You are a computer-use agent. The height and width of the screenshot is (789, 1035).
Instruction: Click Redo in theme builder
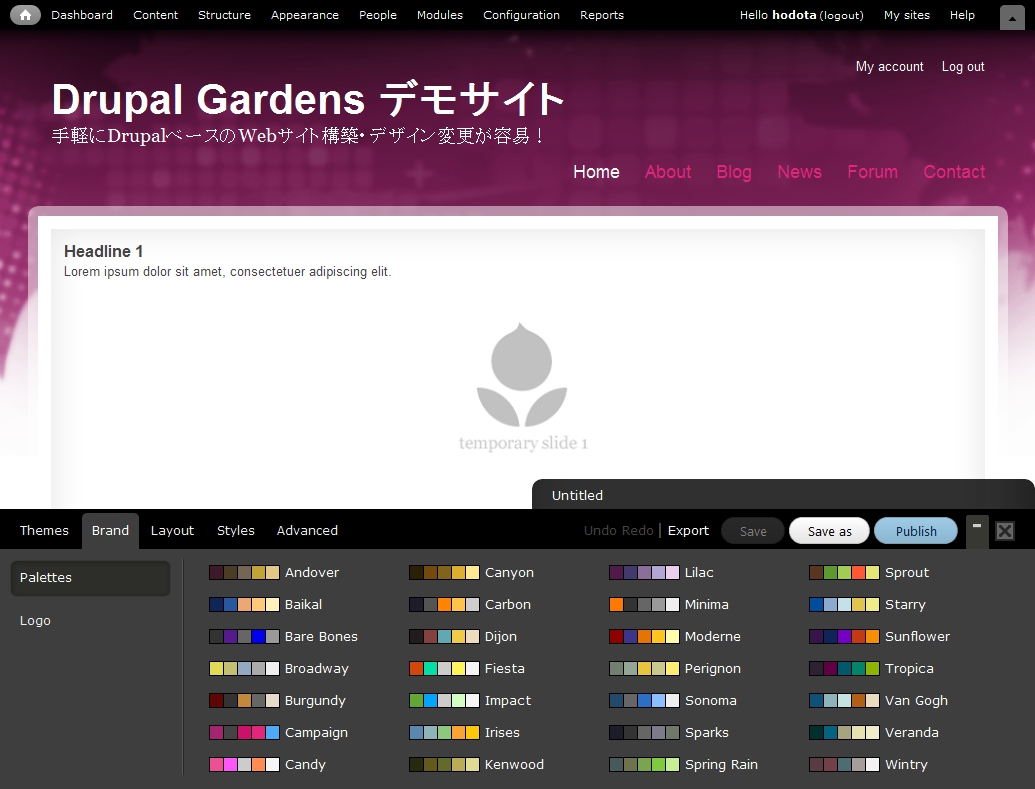click(x=637, y=530)
